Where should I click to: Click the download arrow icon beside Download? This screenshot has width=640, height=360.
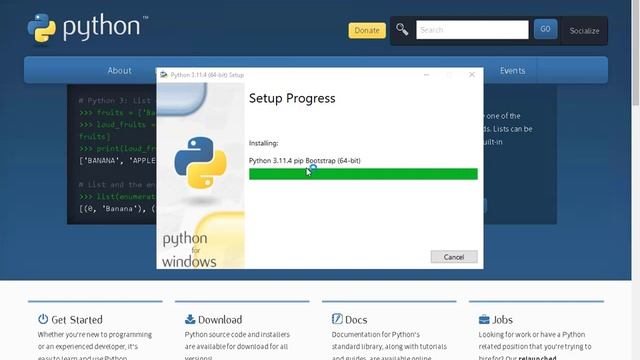tap(190, 319)
